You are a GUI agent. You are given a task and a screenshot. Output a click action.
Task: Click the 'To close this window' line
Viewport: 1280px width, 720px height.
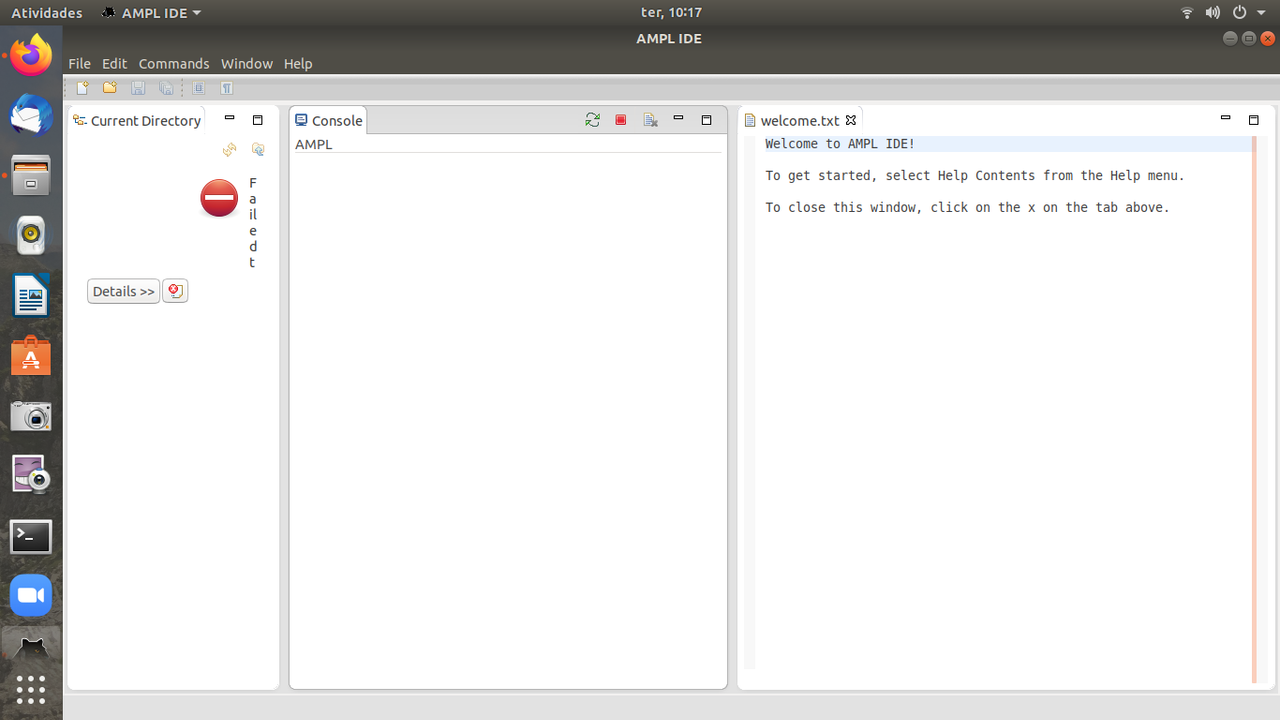click(x=967, y=208)
